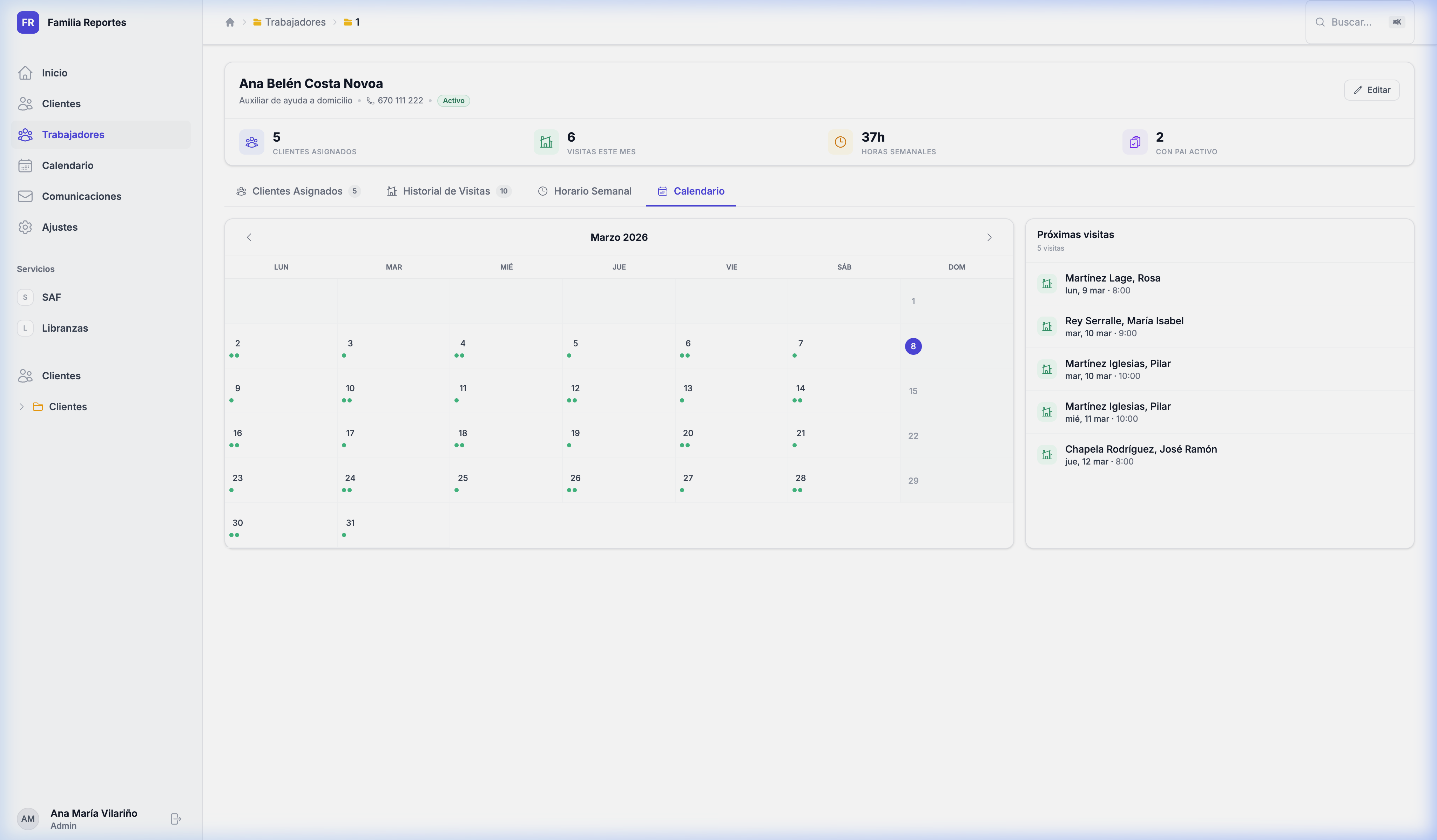
Task: Open Ajustes via the gear icon
Action: tap(26, 226)
